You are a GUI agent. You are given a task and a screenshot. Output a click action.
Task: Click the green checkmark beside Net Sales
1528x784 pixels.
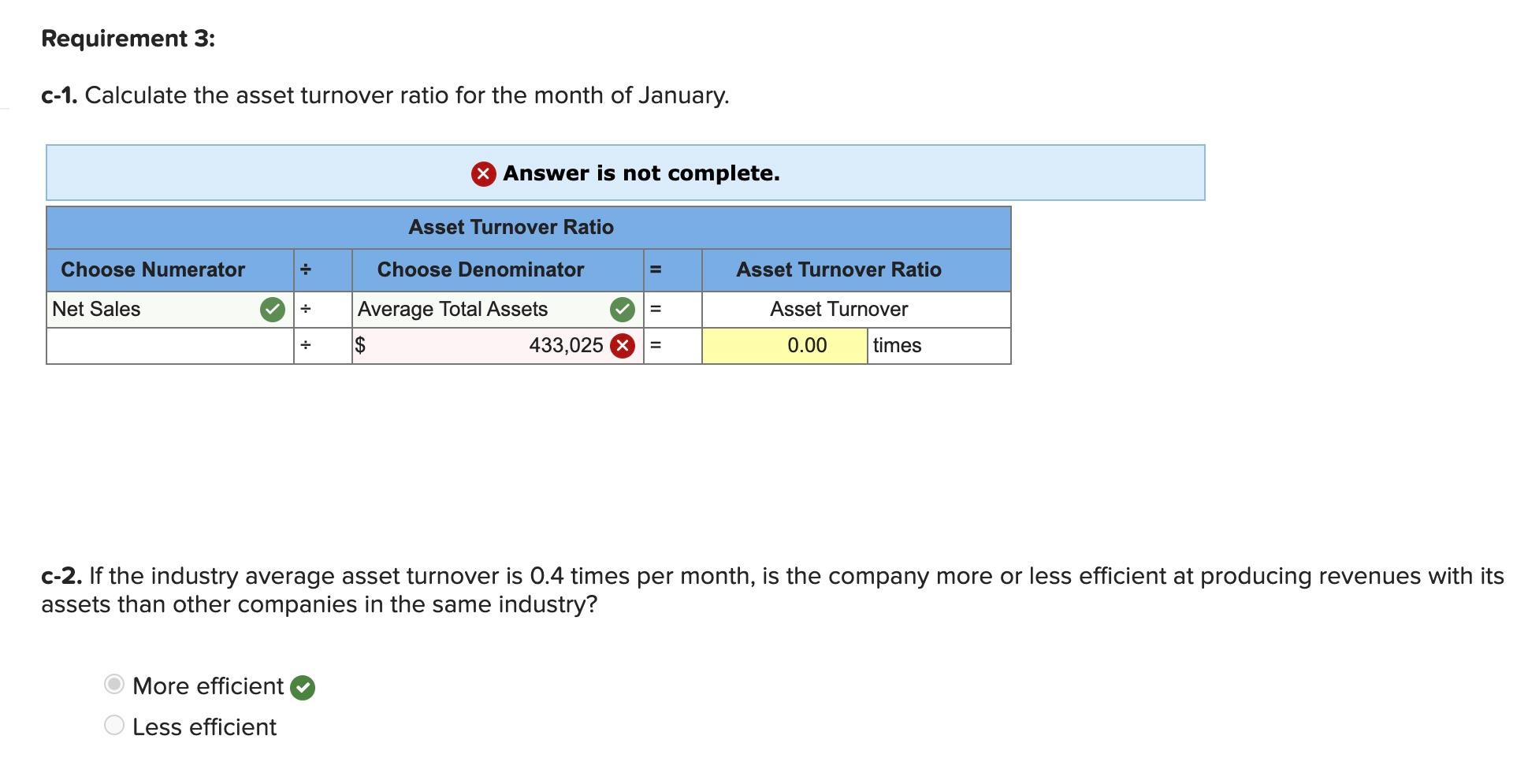pos(272,310)
